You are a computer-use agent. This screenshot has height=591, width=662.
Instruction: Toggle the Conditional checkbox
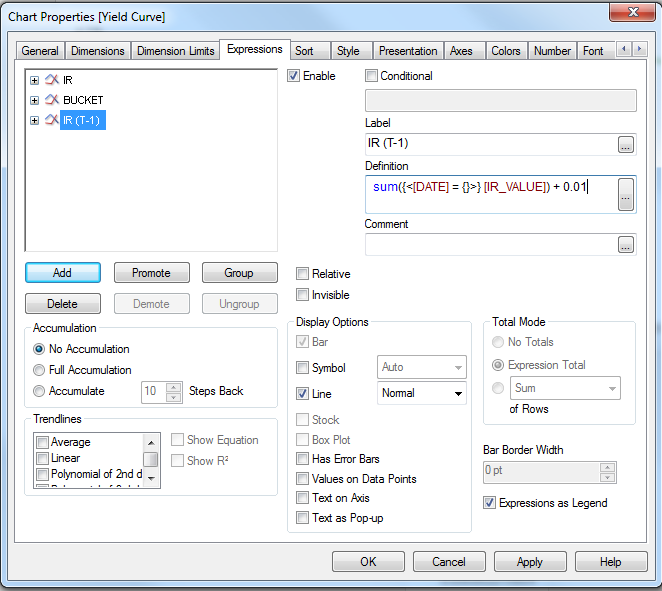click(x=371, y=76)
